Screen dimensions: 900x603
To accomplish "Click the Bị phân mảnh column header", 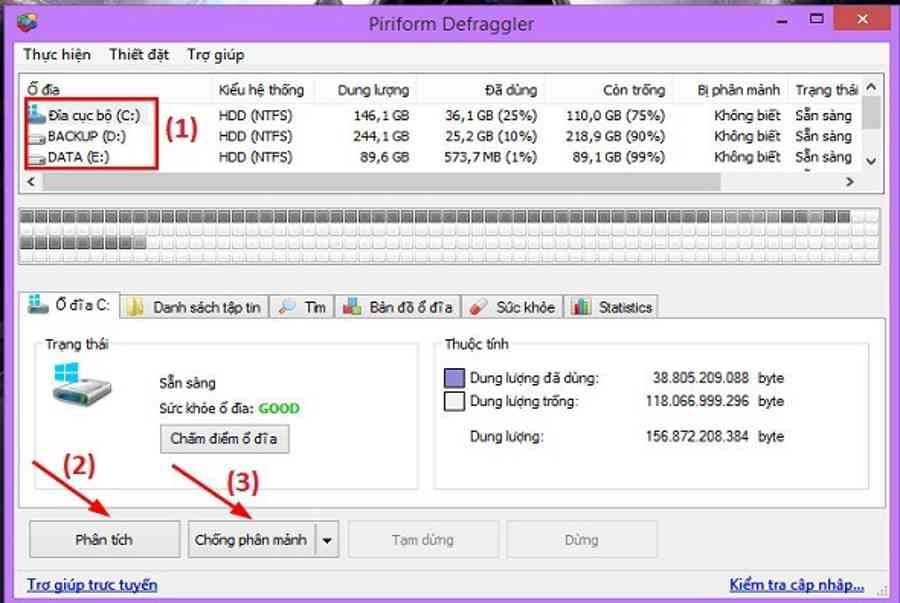I will 731,90.
